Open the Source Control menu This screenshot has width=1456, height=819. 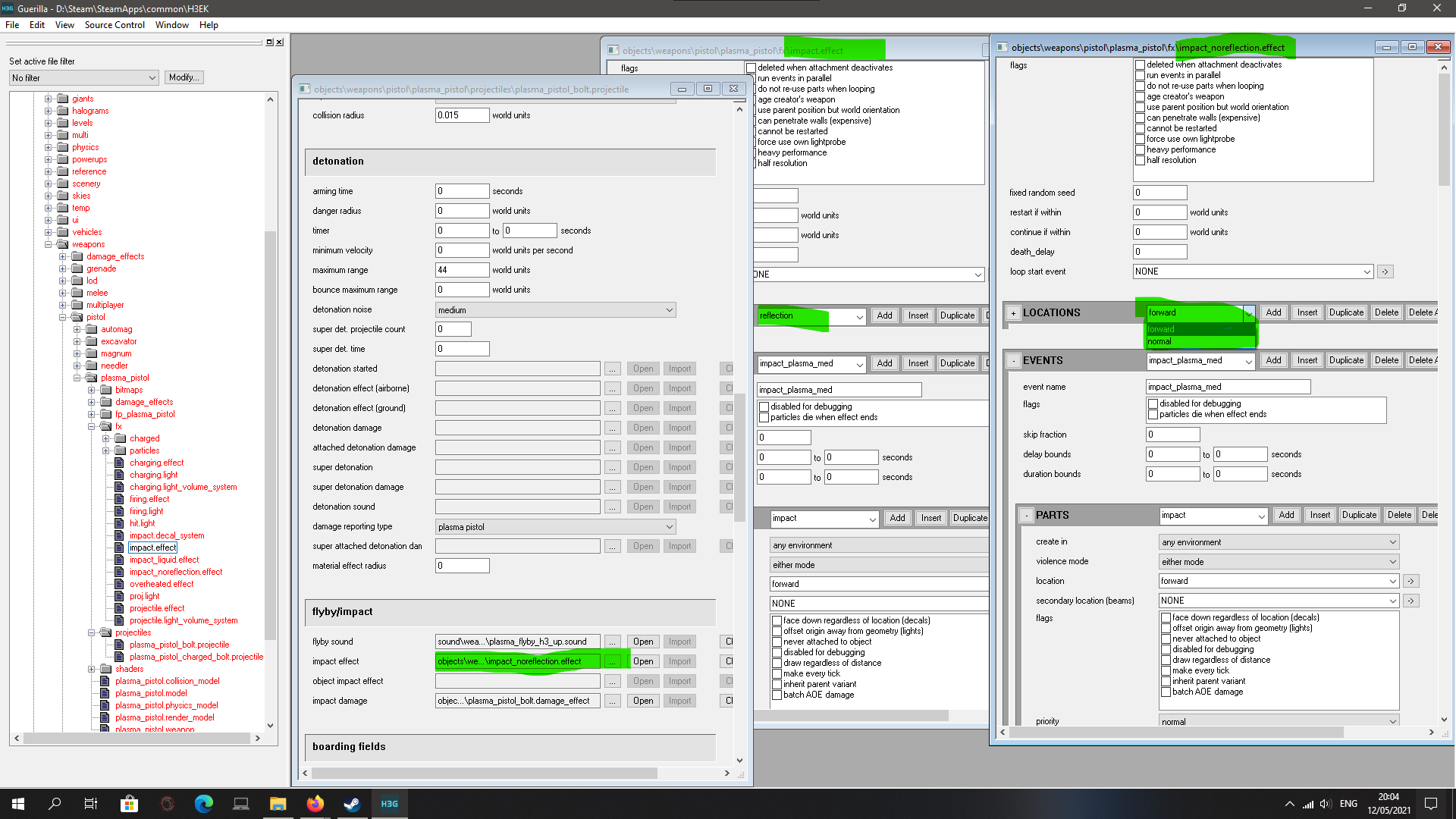point(115,25)
